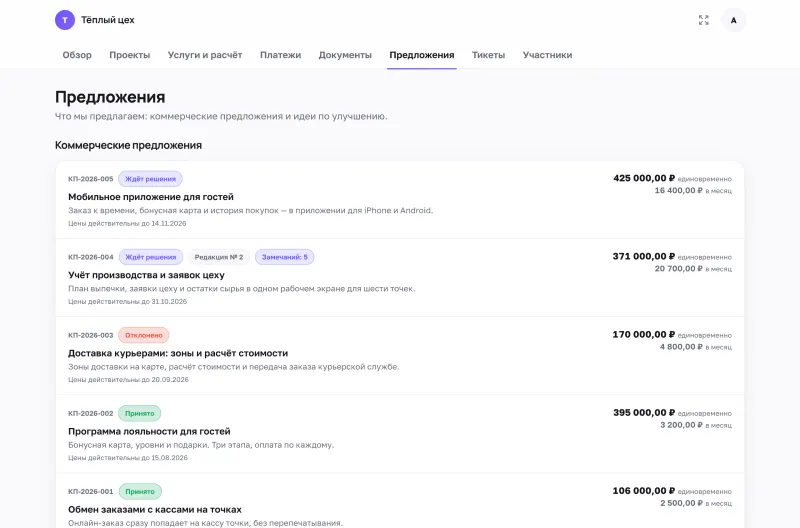The height and width of the screenshot is (528, 800).
Task: Switch to the Обзор tab
Action: tap(77, 55)
